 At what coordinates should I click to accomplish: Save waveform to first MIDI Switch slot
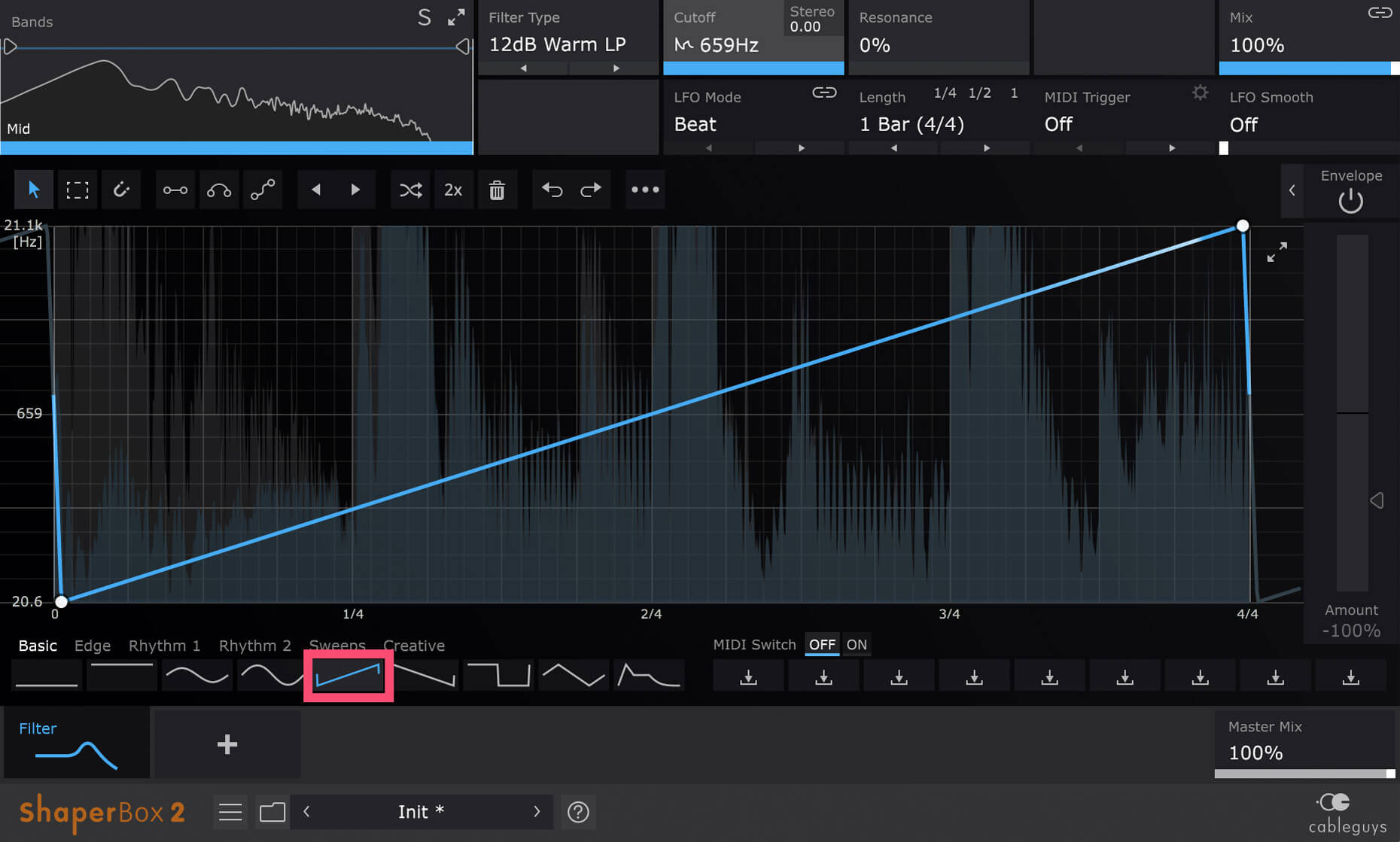tap(748, 676)
